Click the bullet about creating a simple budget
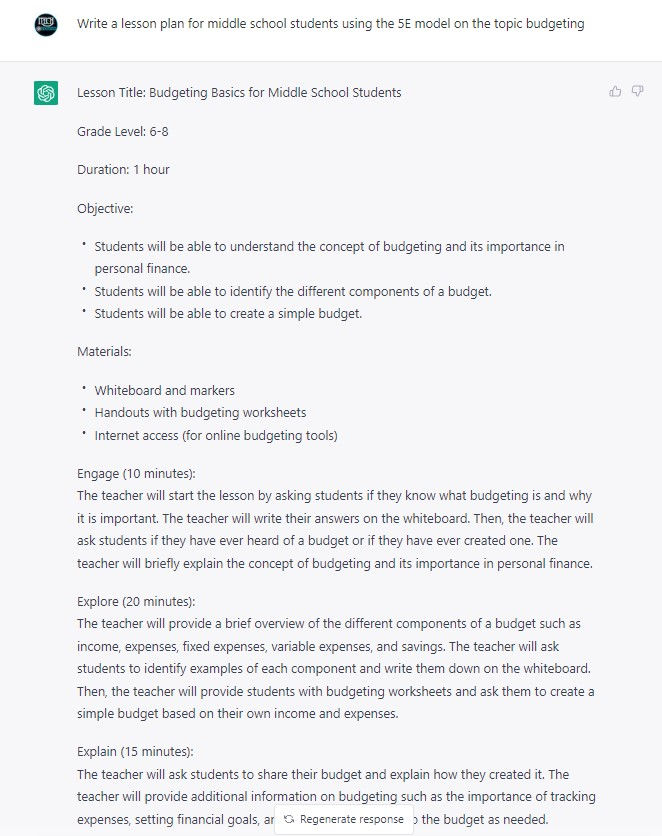The width and height of the screenshot is (662, 836). tap(228, 313)
